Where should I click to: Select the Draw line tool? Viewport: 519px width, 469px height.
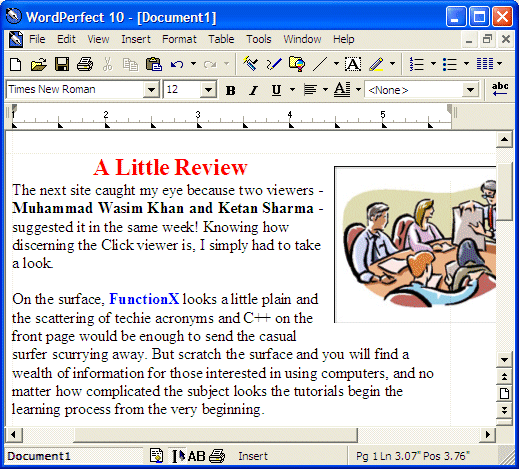click(320, 64)
